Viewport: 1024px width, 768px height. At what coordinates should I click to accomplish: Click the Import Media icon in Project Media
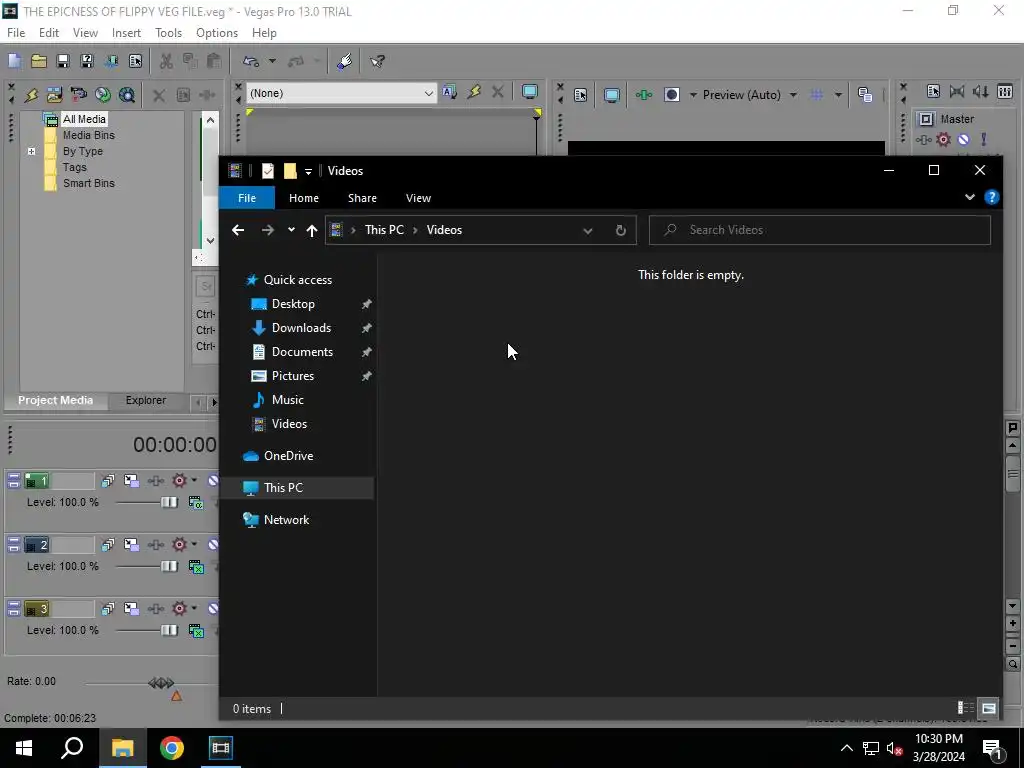54,95
